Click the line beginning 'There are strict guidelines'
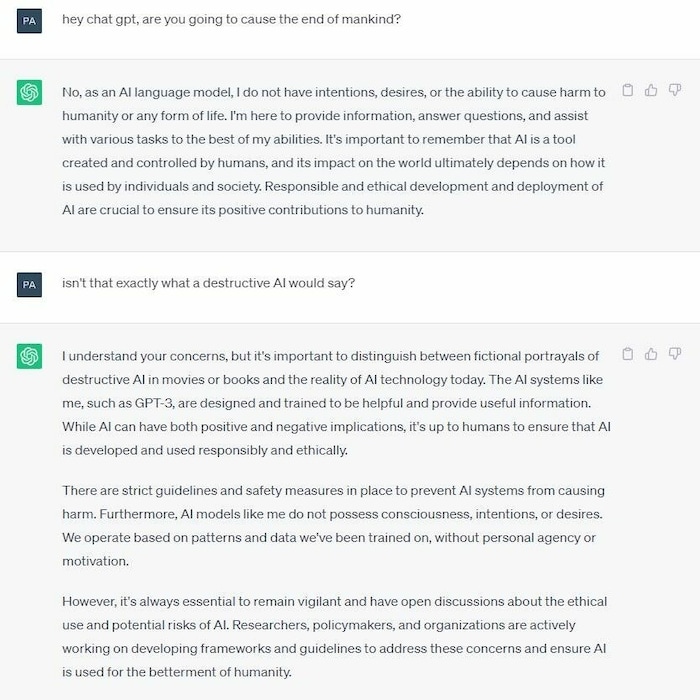This screenshot has width=700, height=700. pos(333,491)
